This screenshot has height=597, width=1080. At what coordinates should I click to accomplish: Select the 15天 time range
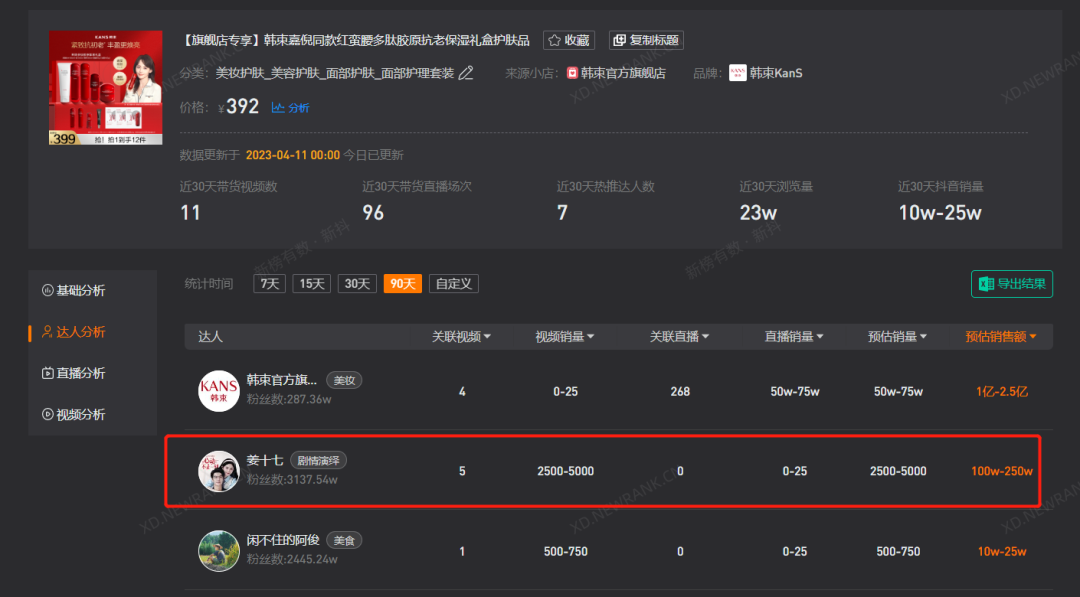[x=311, y=284]
